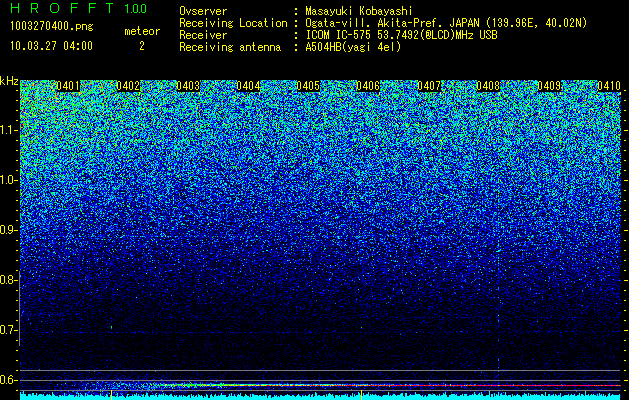Click the 0410 time marker label
This screenshot has height=400, width=629.
(x=609, y=86)
